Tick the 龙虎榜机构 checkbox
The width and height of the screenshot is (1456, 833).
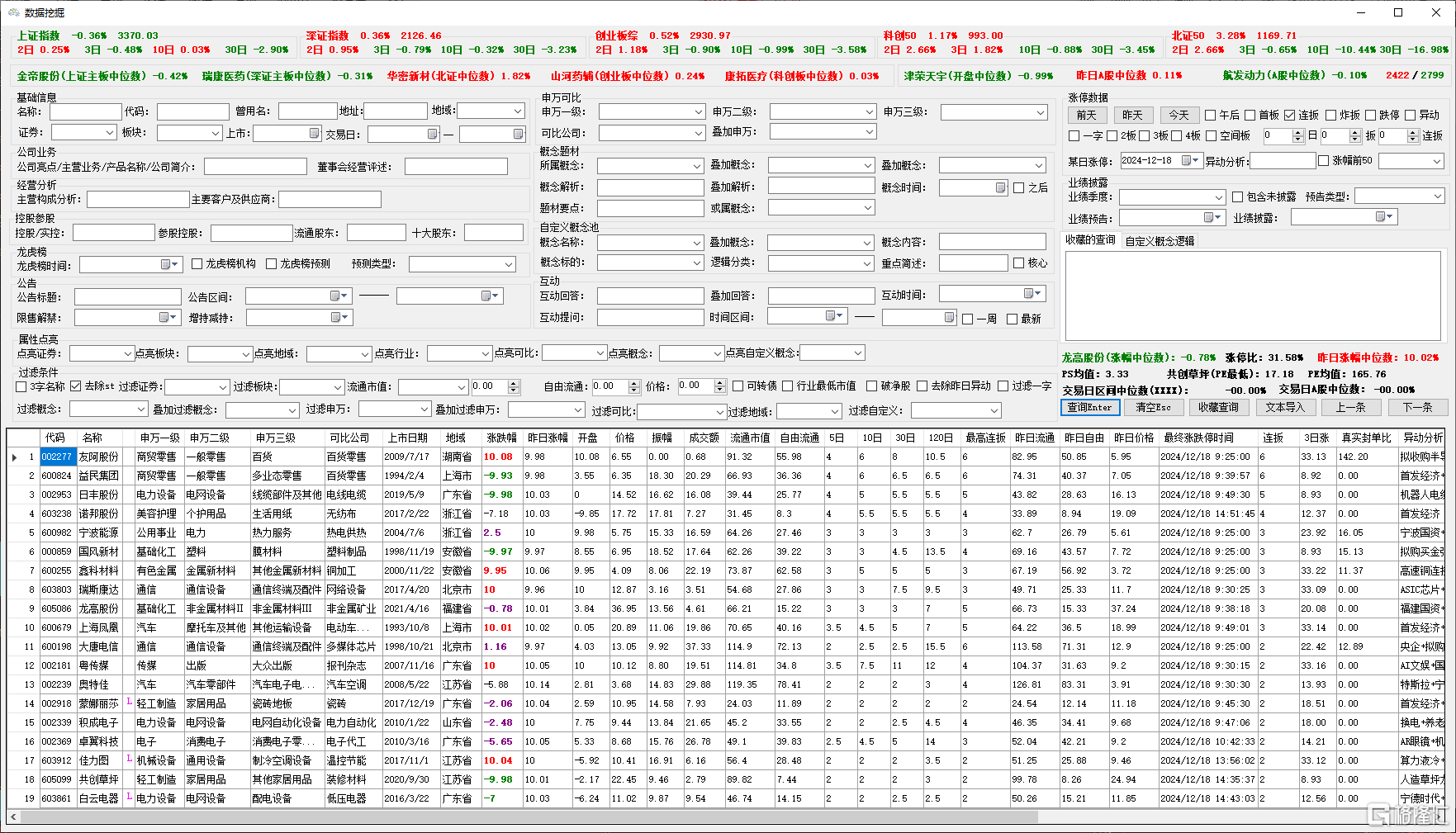coord(197,264)
